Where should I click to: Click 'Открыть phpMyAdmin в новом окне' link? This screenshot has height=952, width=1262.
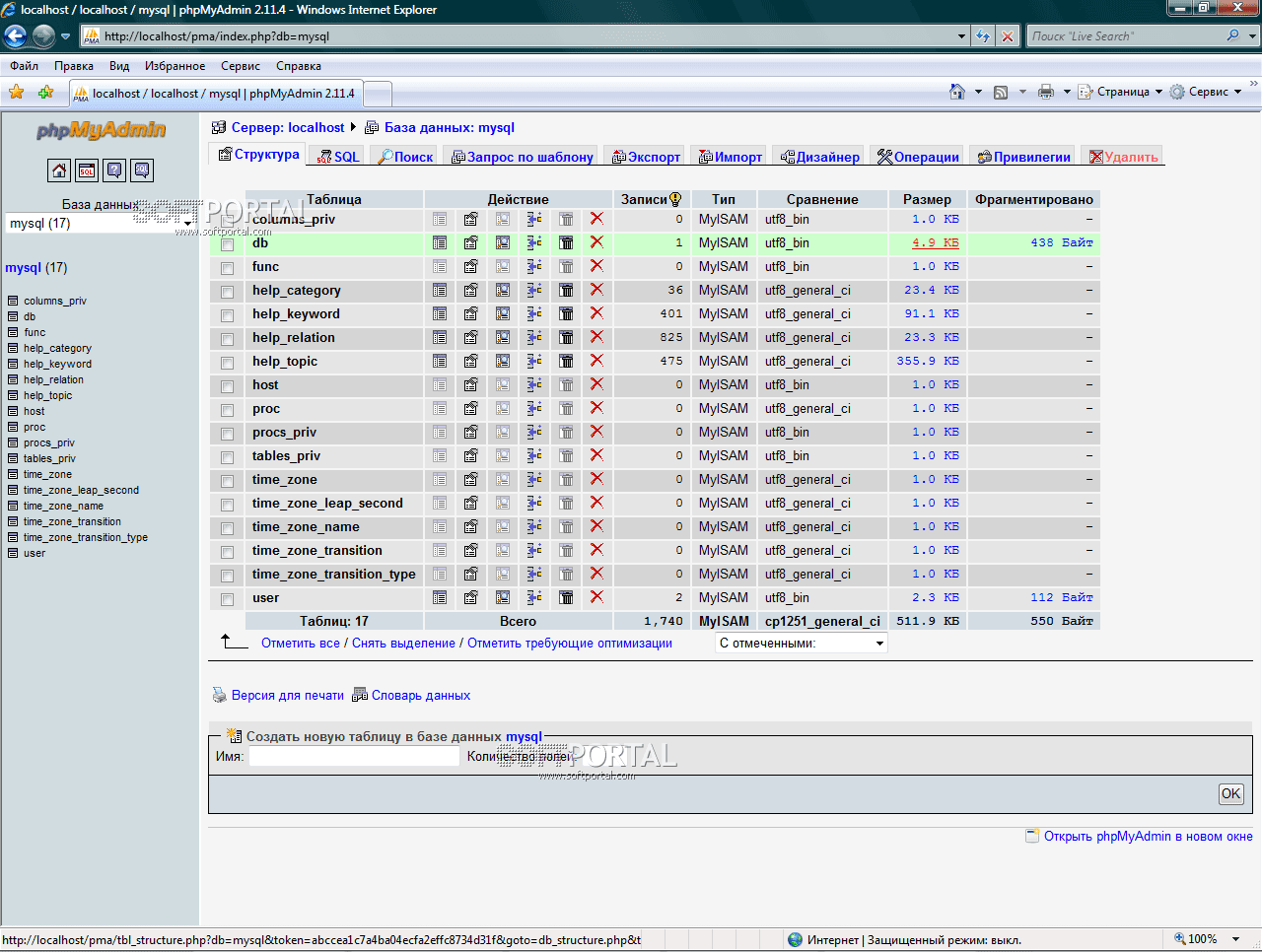point(1149,836)
